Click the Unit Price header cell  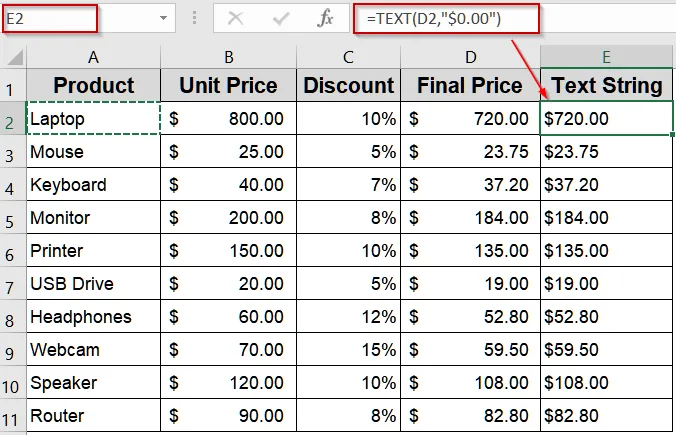228,85
